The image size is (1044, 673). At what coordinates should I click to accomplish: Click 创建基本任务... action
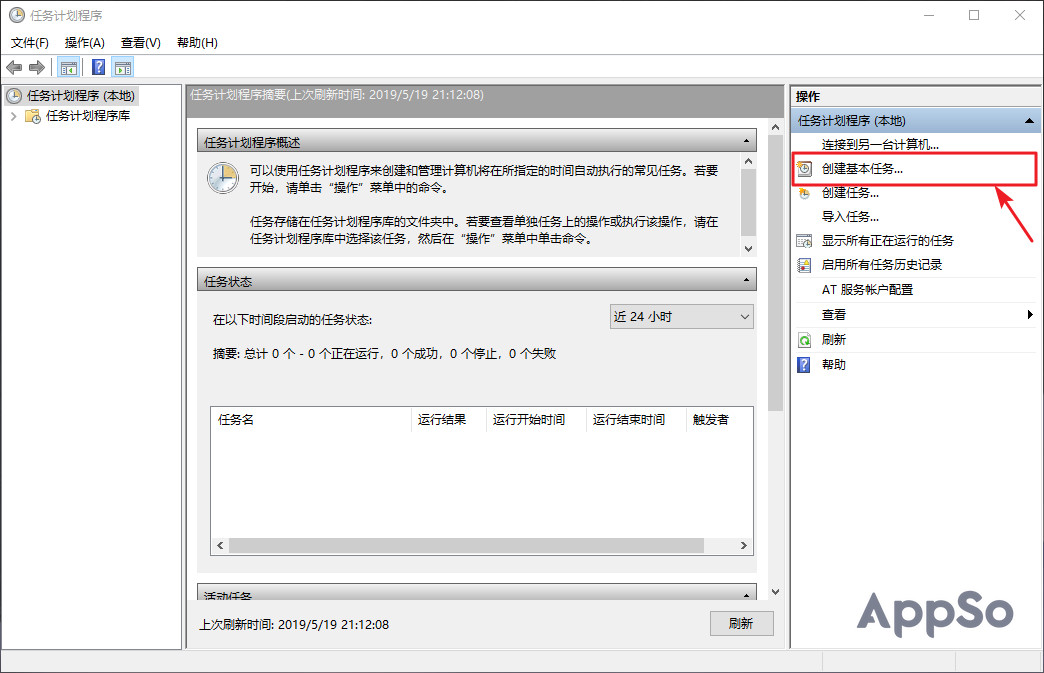pos(862,169)
